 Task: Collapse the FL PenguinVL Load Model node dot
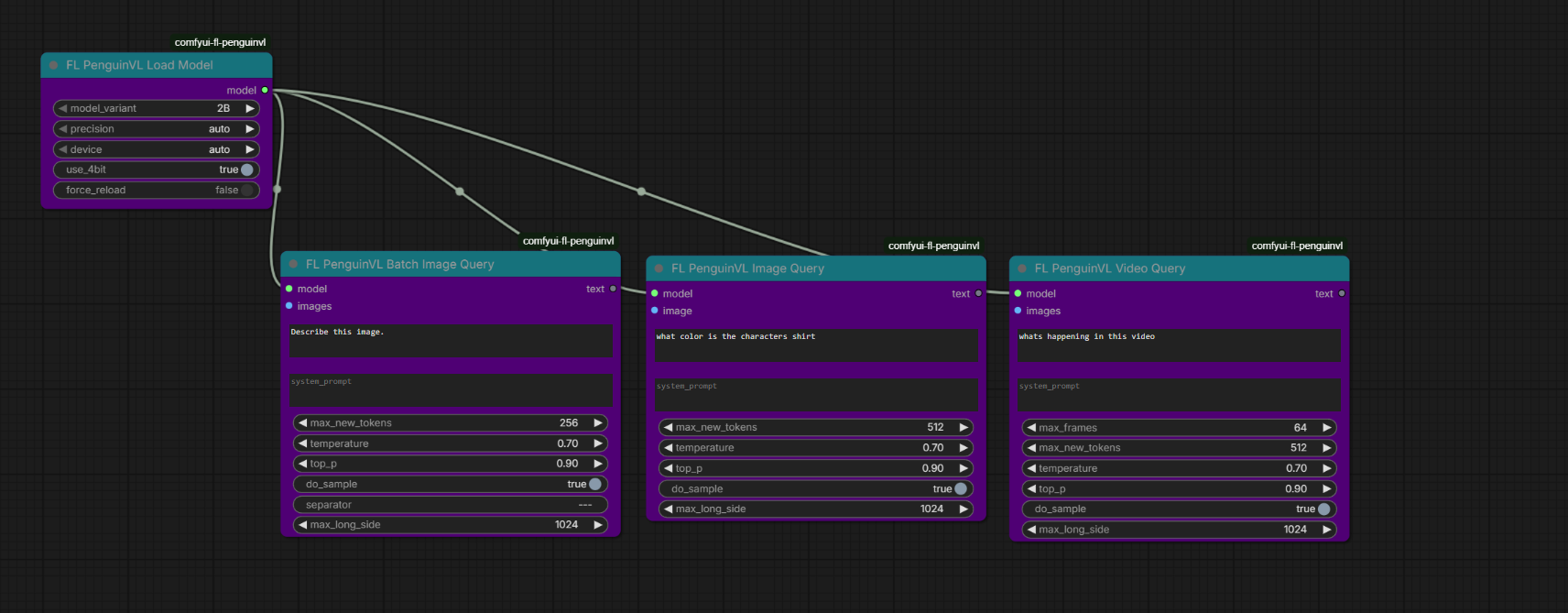click(54, 66)
